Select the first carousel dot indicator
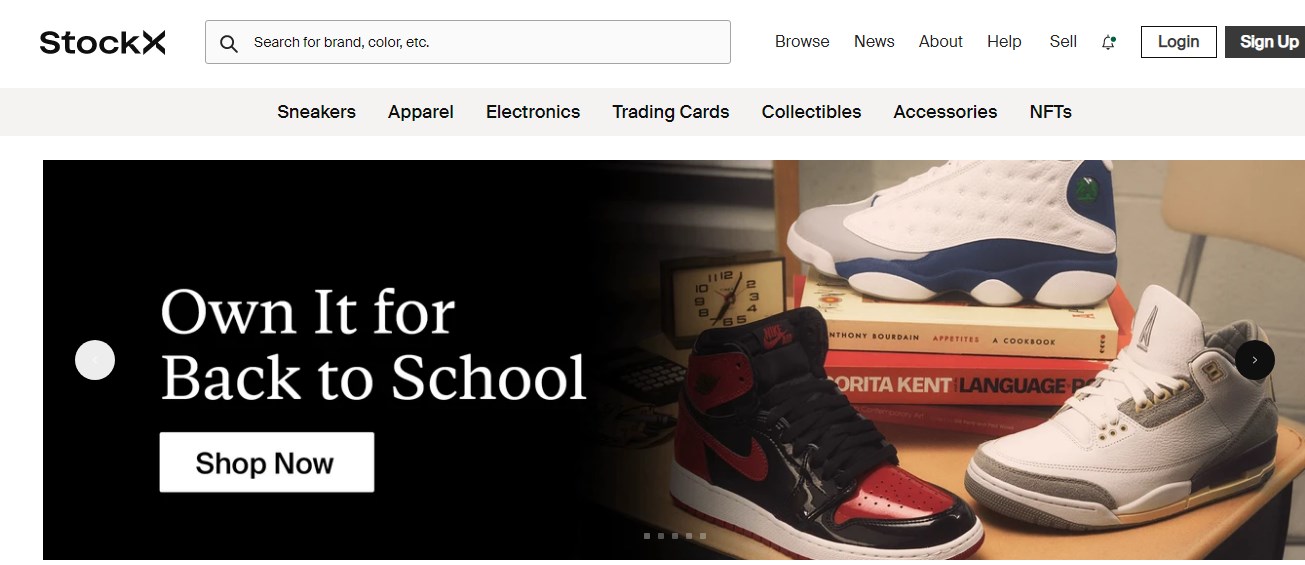 pos(647,536)
